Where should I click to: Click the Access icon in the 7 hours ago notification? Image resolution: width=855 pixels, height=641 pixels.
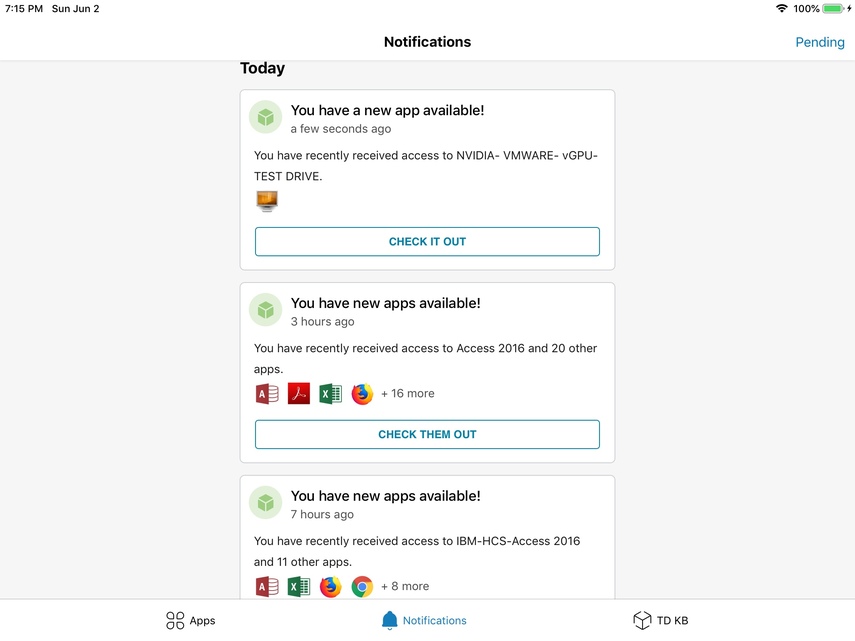click(266, 587)
